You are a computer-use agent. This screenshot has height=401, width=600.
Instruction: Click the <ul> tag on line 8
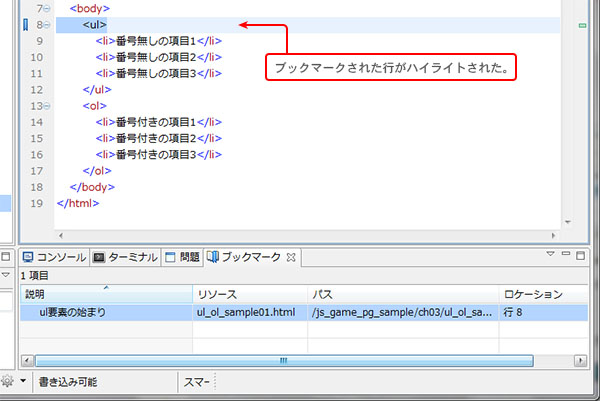click(x=95, y=25)
